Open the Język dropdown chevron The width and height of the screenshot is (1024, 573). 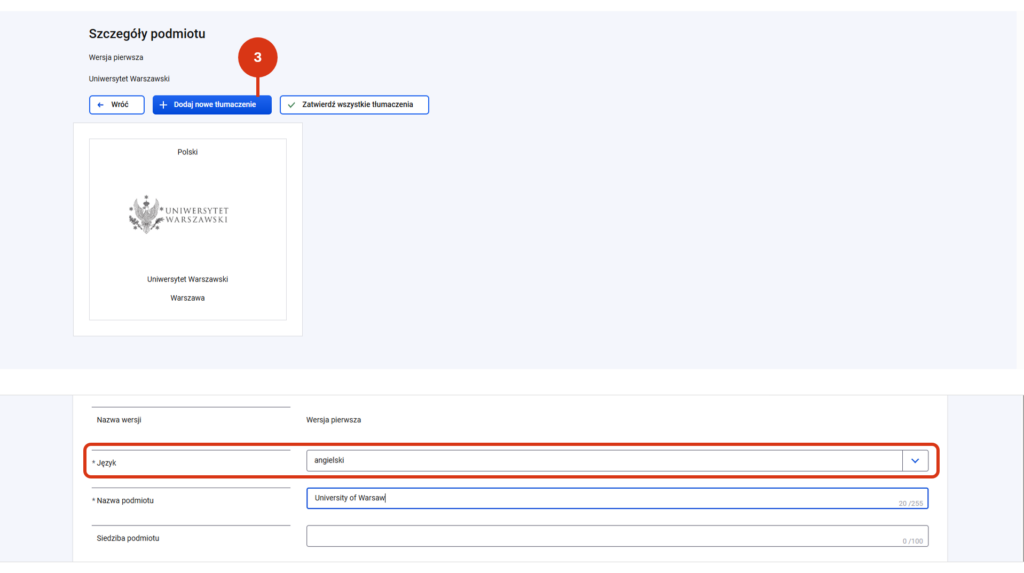click(x=915, y=461)
